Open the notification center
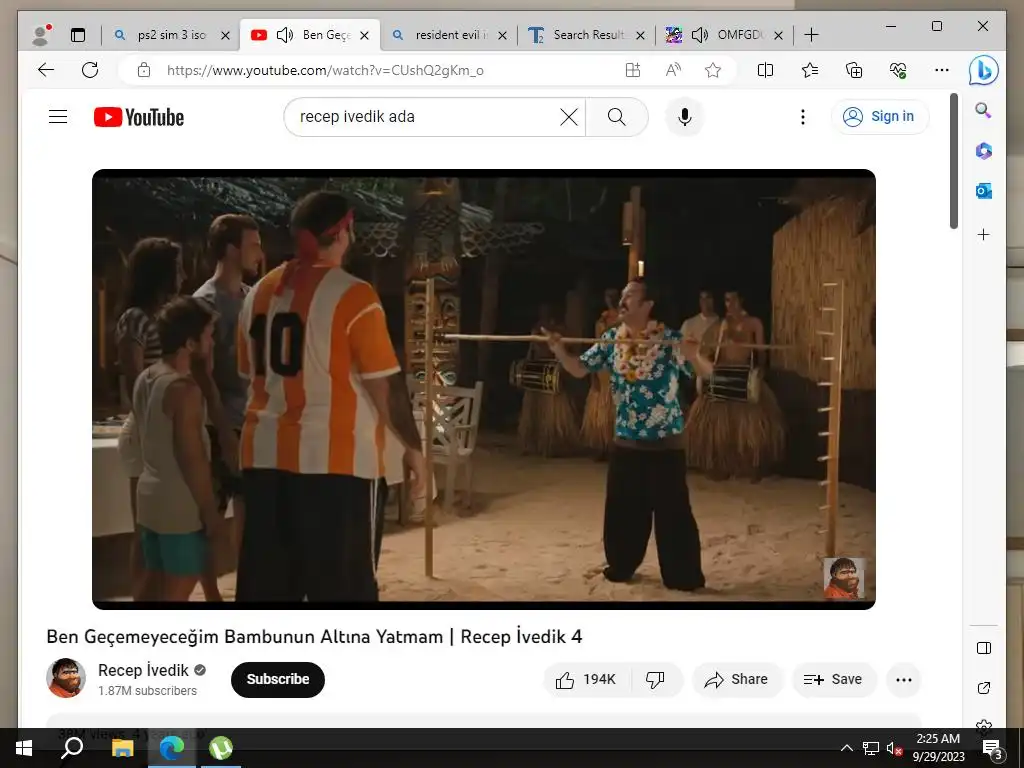This screenshot has width=1024, height=768. coord(992,748)
